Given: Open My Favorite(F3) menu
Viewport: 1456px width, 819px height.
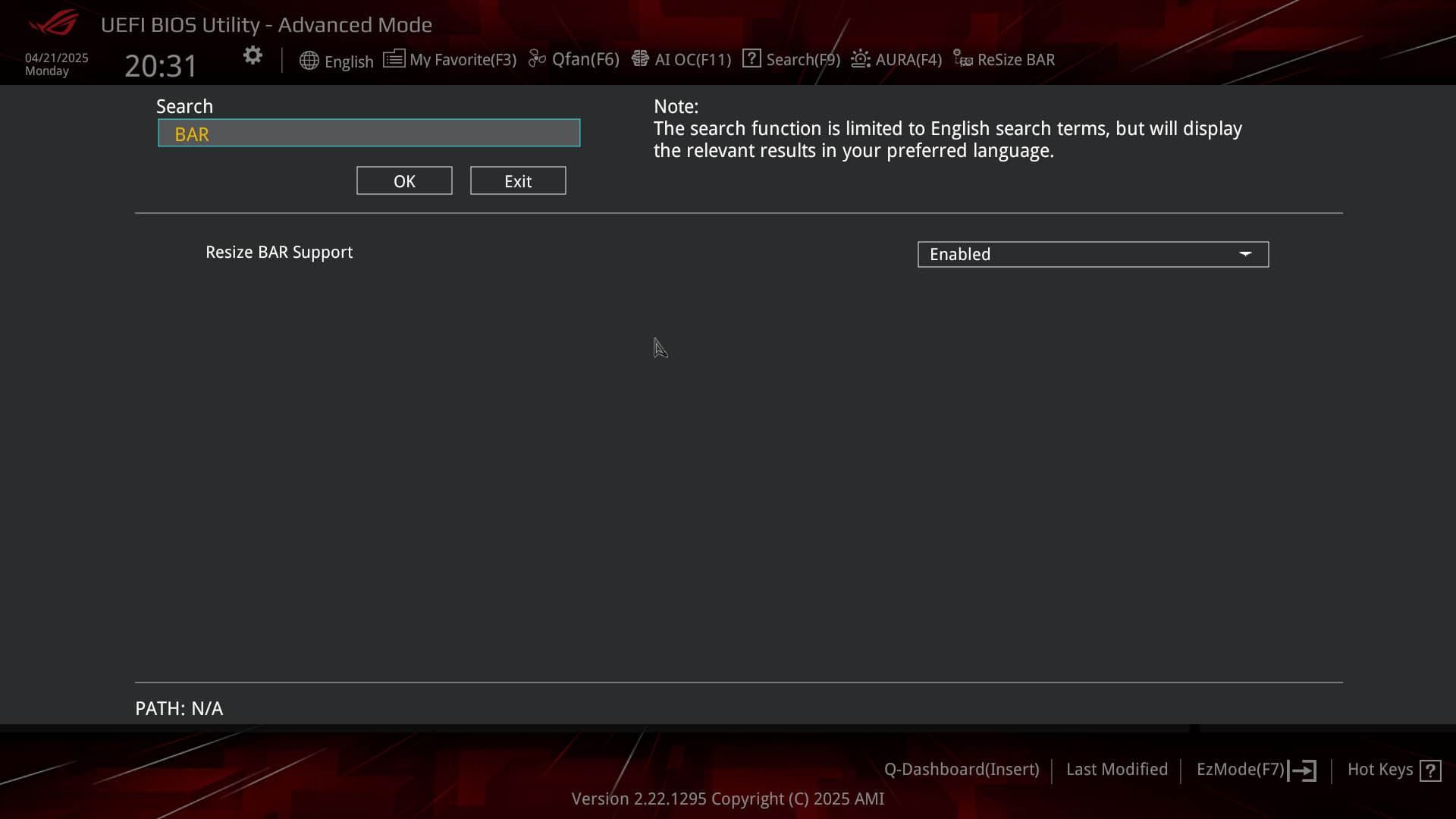Looking at the screenshot, I should coord(463,60).
